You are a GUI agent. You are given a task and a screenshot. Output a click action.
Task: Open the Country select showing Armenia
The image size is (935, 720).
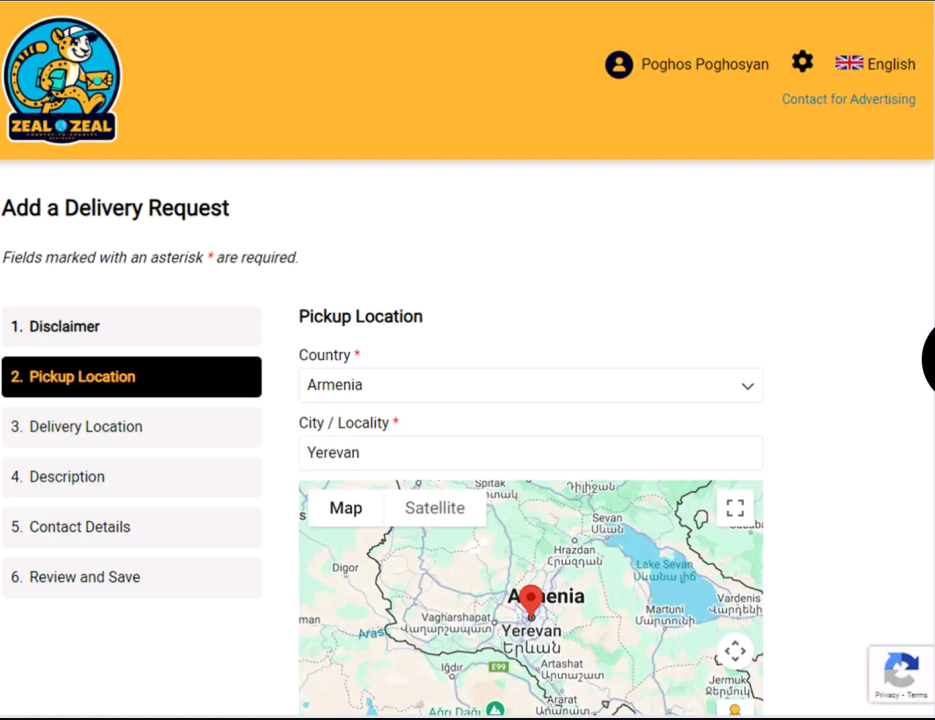click(530, 385)
